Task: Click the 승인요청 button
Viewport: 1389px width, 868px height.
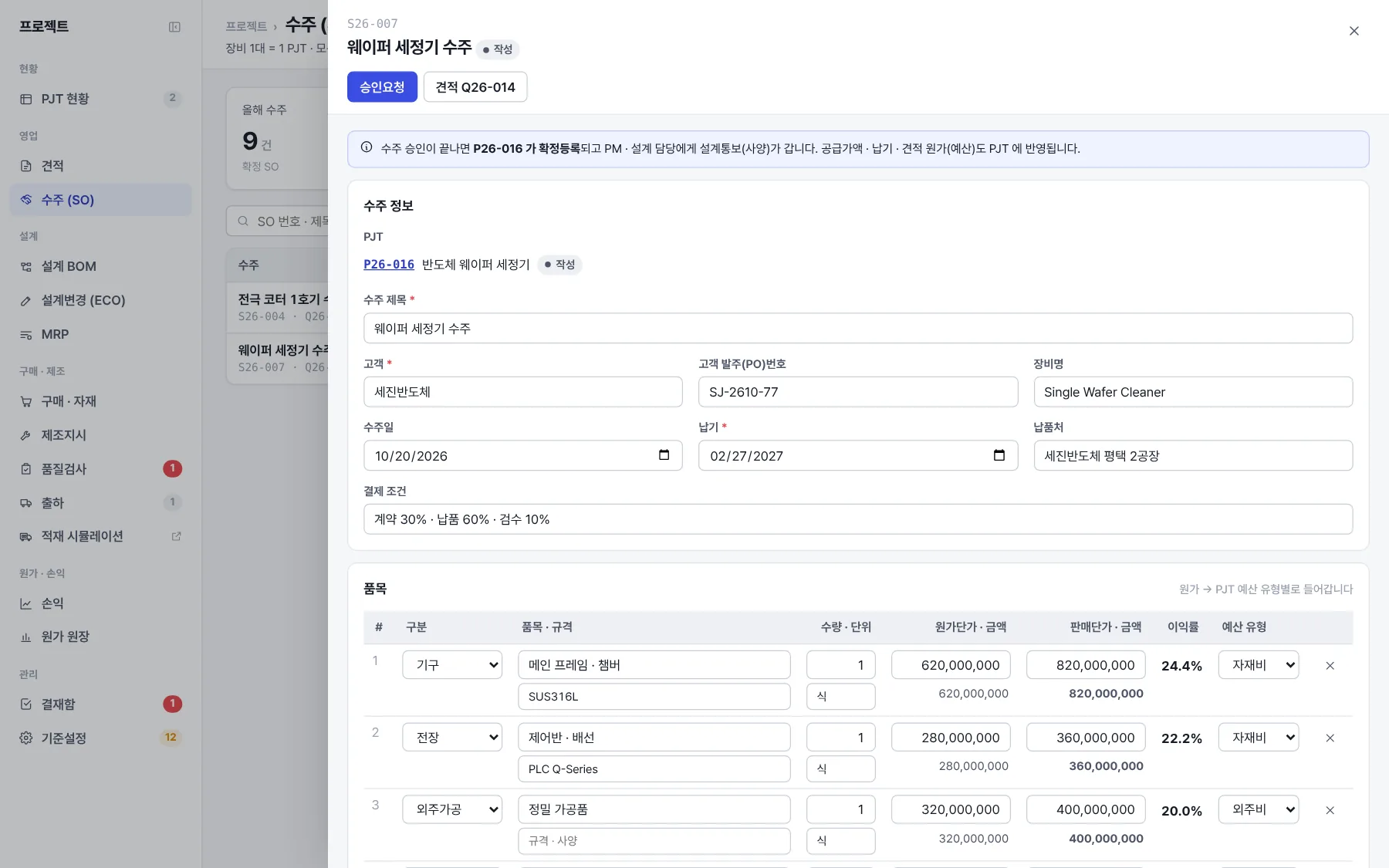Action: [x=382, y=87]
